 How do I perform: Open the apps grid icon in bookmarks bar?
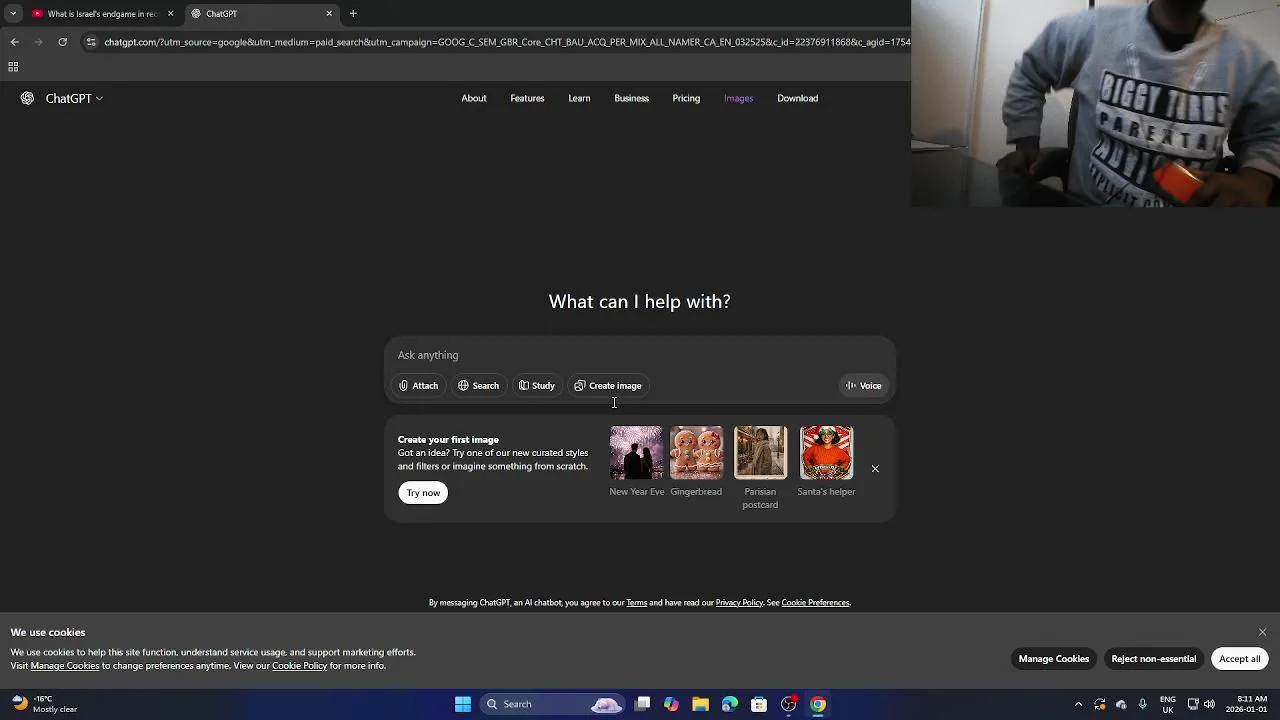13,67
